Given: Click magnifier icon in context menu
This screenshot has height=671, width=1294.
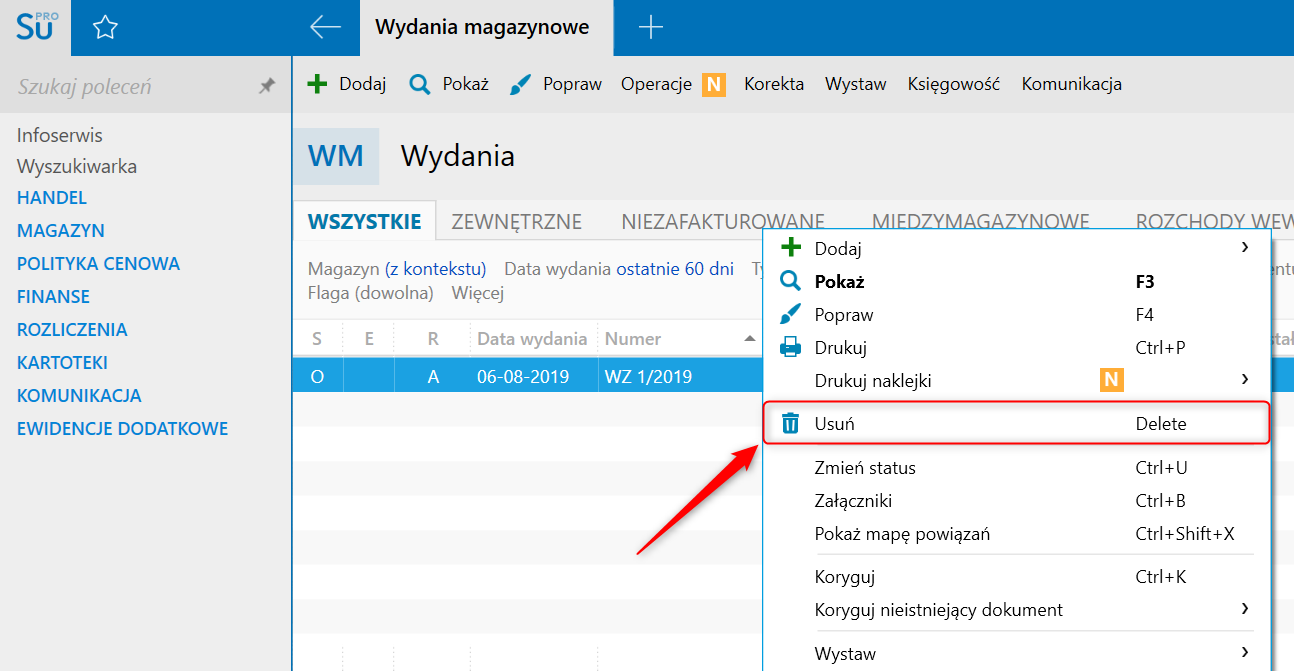Looking at the screenshot, I should click(x=790, y=281).
